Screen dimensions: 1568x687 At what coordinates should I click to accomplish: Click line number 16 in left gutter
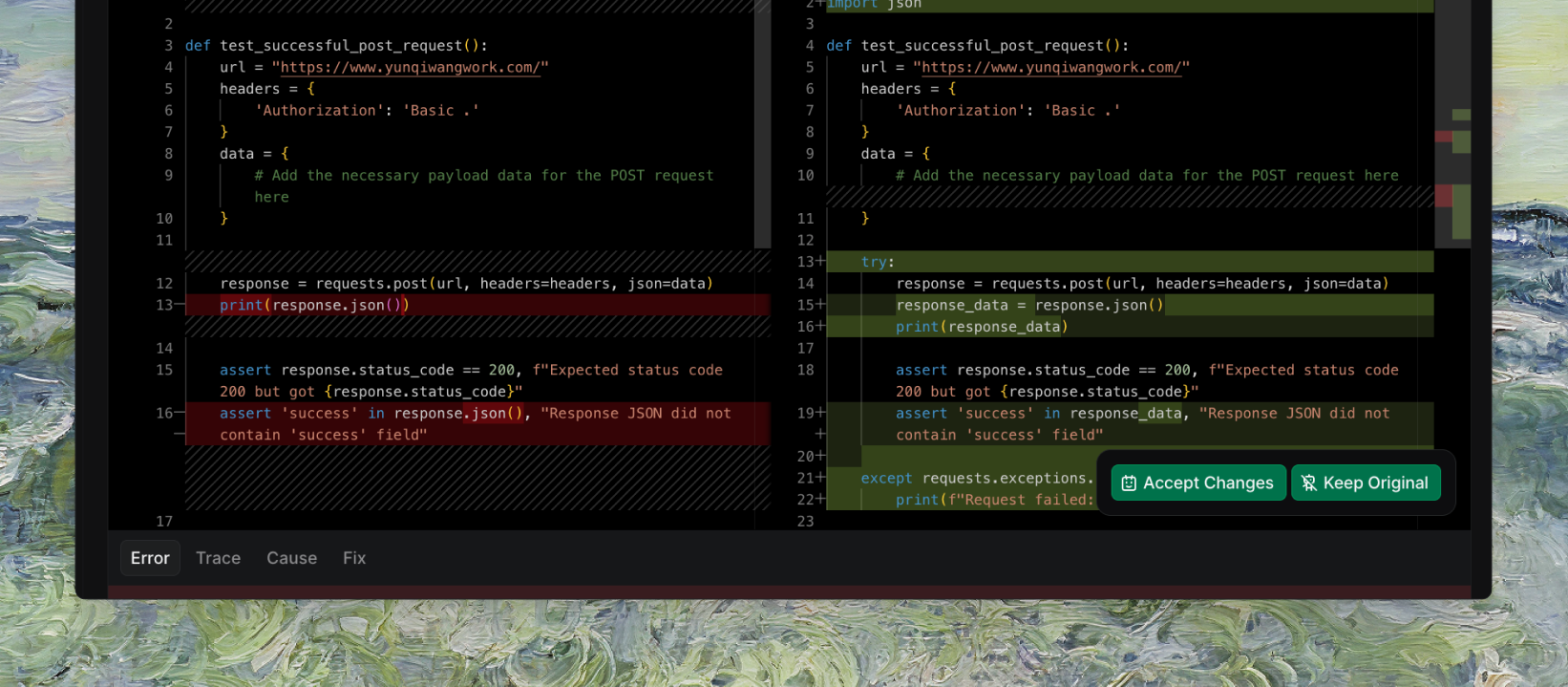164,413
